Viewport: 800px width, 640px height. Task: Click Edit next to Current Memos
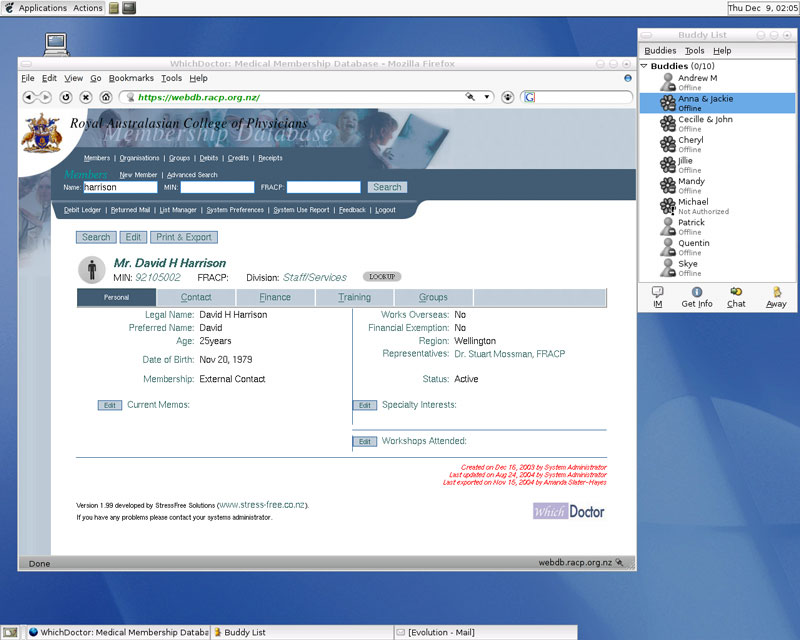pyautogui.click(x=110, y=405)
